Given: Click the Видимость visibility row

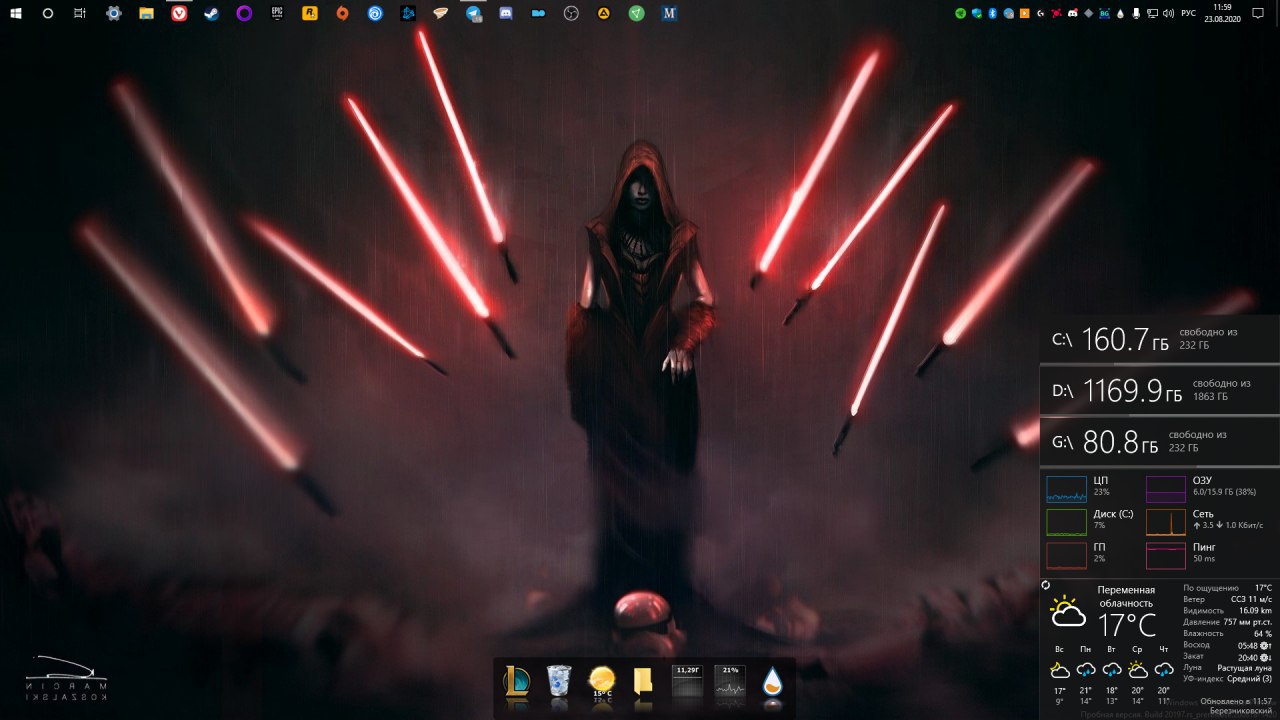Looking at the screenshot, I should point(1227,610).
